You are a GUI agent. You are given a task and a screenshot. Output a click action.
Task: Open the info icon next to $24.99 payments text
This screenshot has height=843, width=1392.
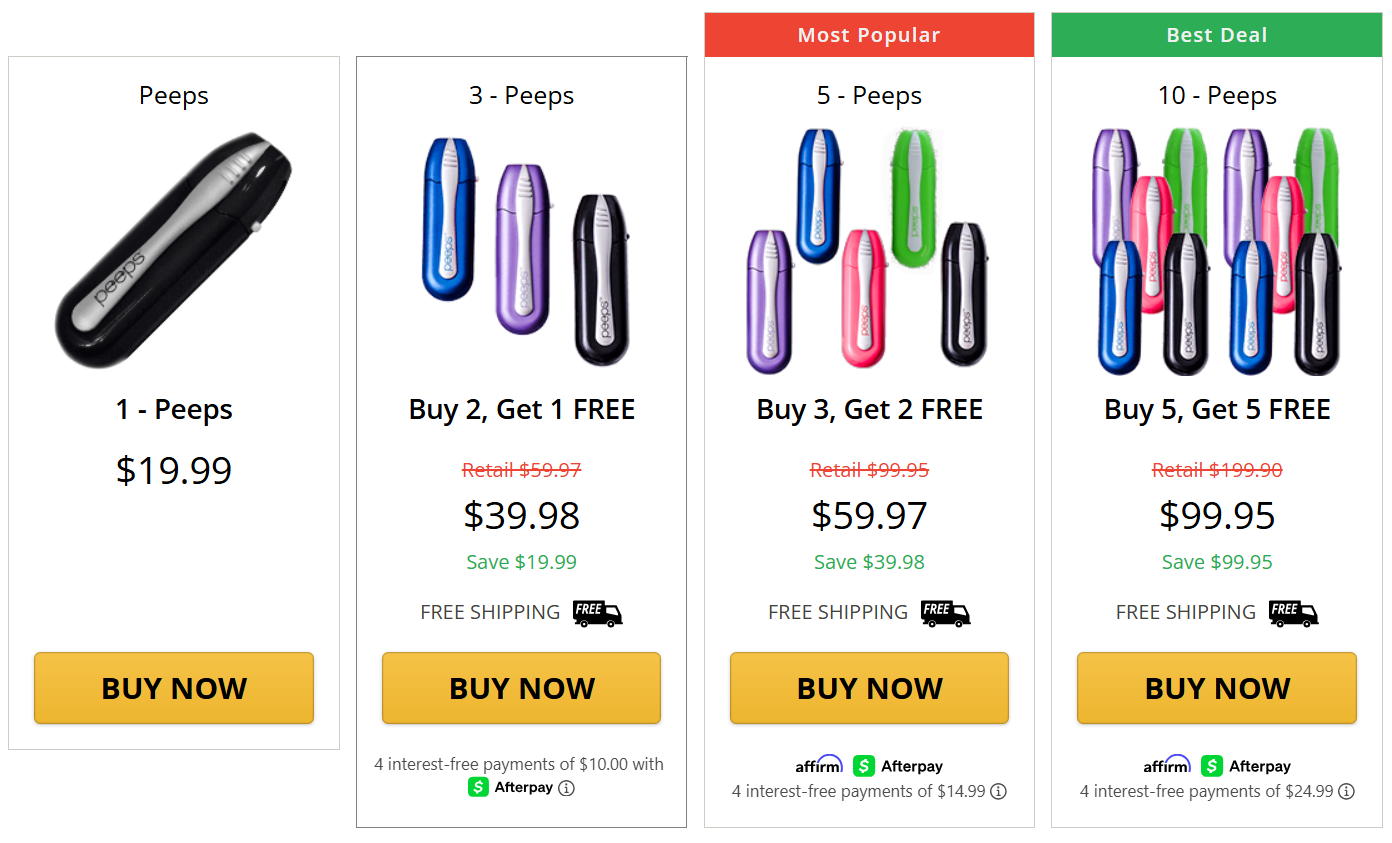click(1349, 790)
